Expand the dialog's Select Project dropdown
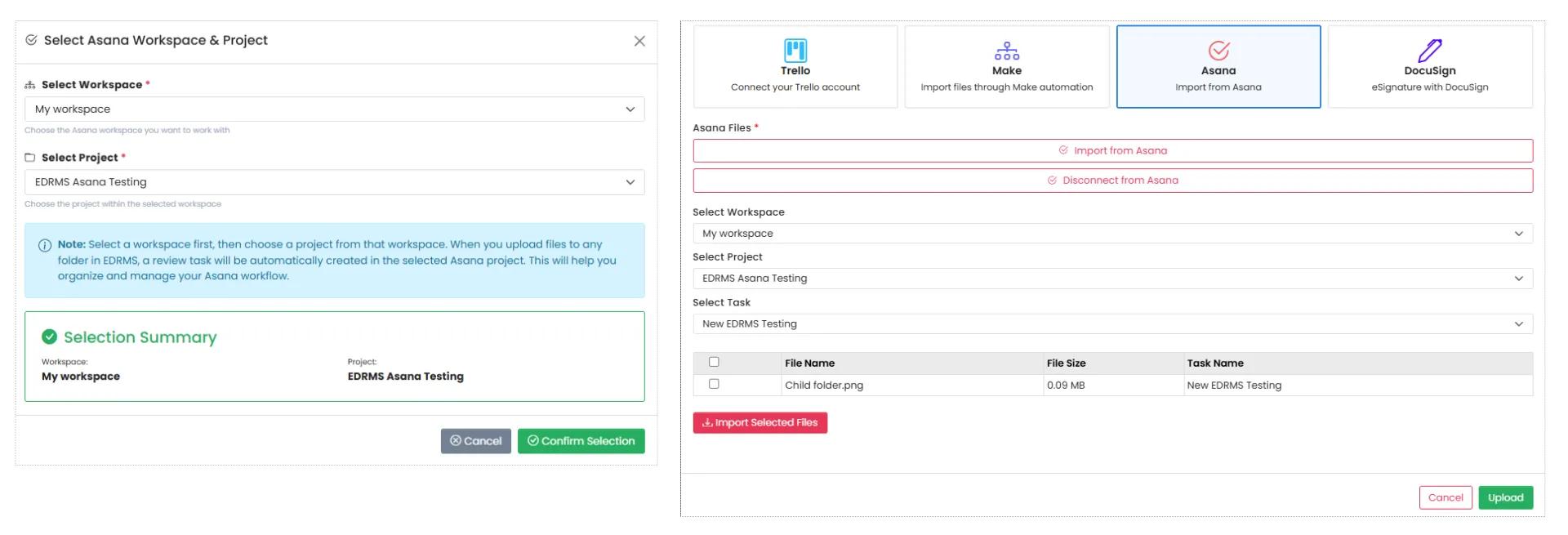 tap(334, 182)
